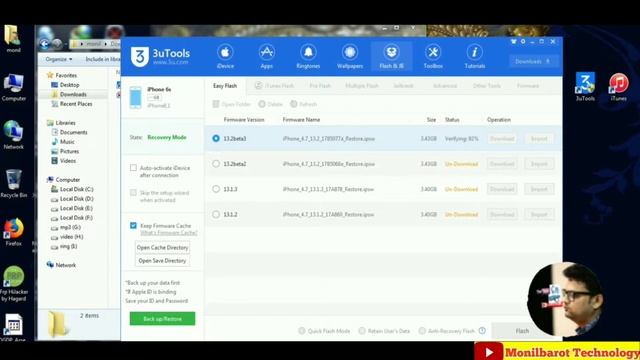
Task: Select the 13.2beta3 firmware radio button
Action: 216,138
